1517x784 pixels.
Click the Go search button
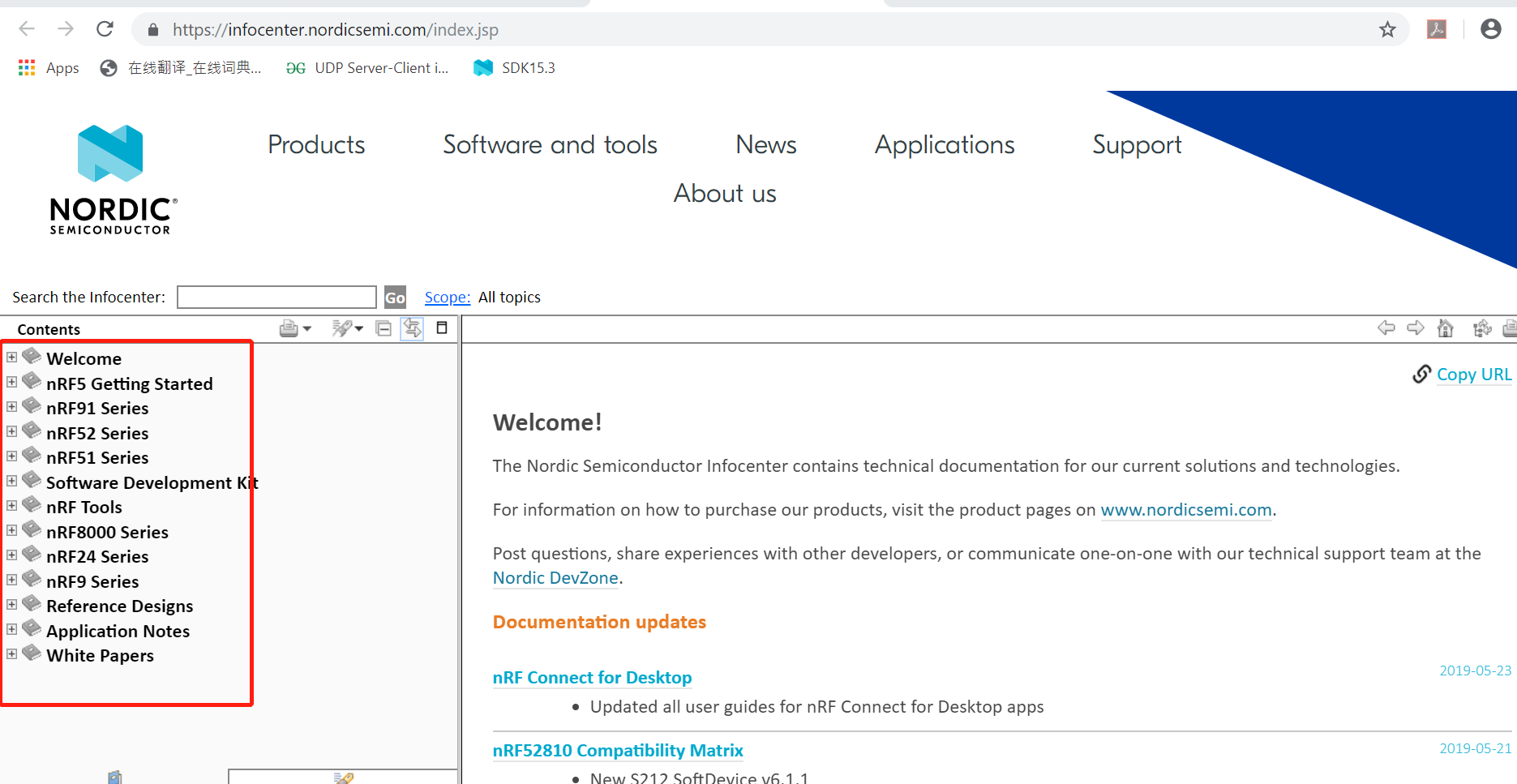(395, 297)
